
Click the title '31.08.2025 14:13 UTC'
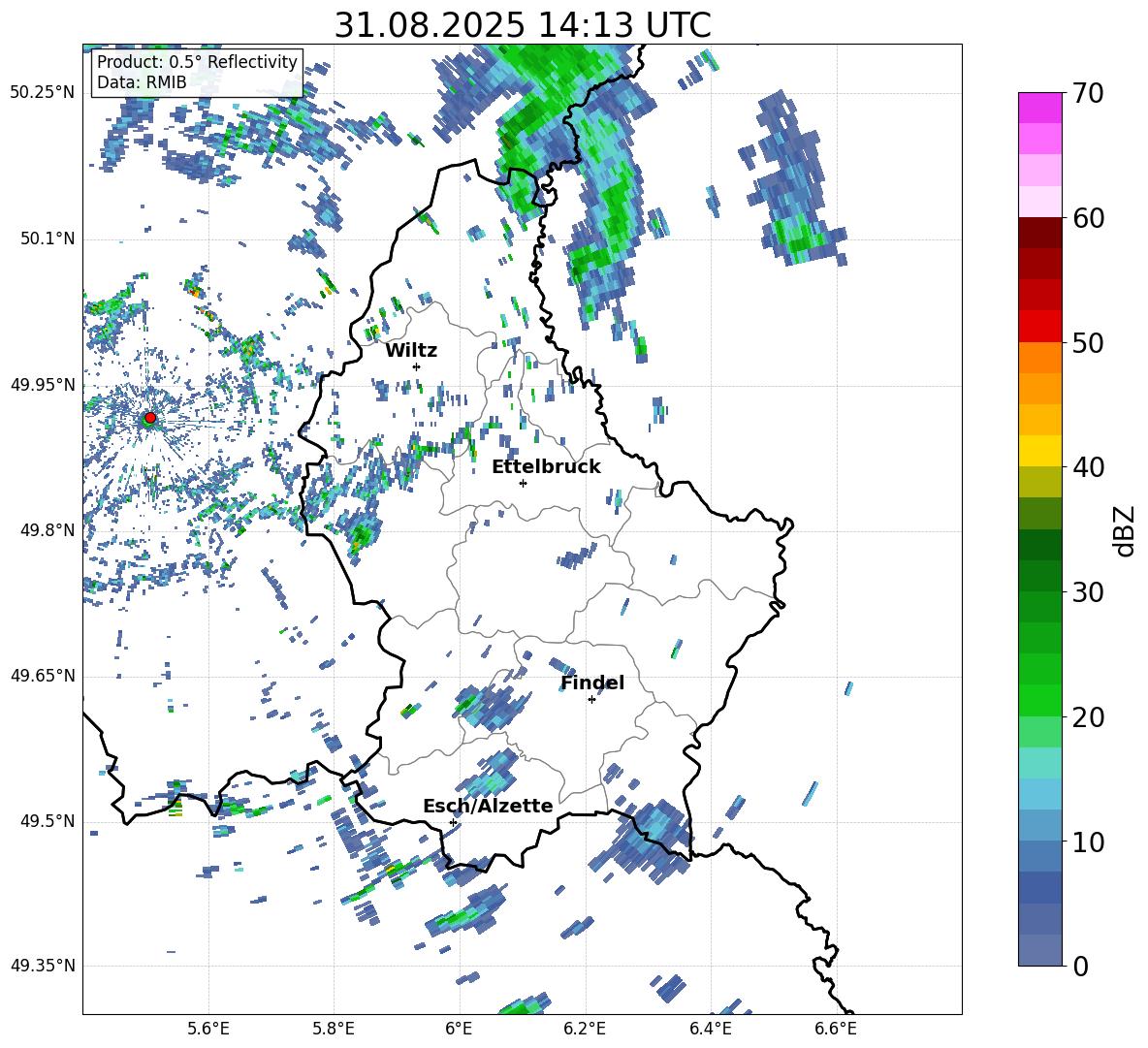tap(522, 25)
